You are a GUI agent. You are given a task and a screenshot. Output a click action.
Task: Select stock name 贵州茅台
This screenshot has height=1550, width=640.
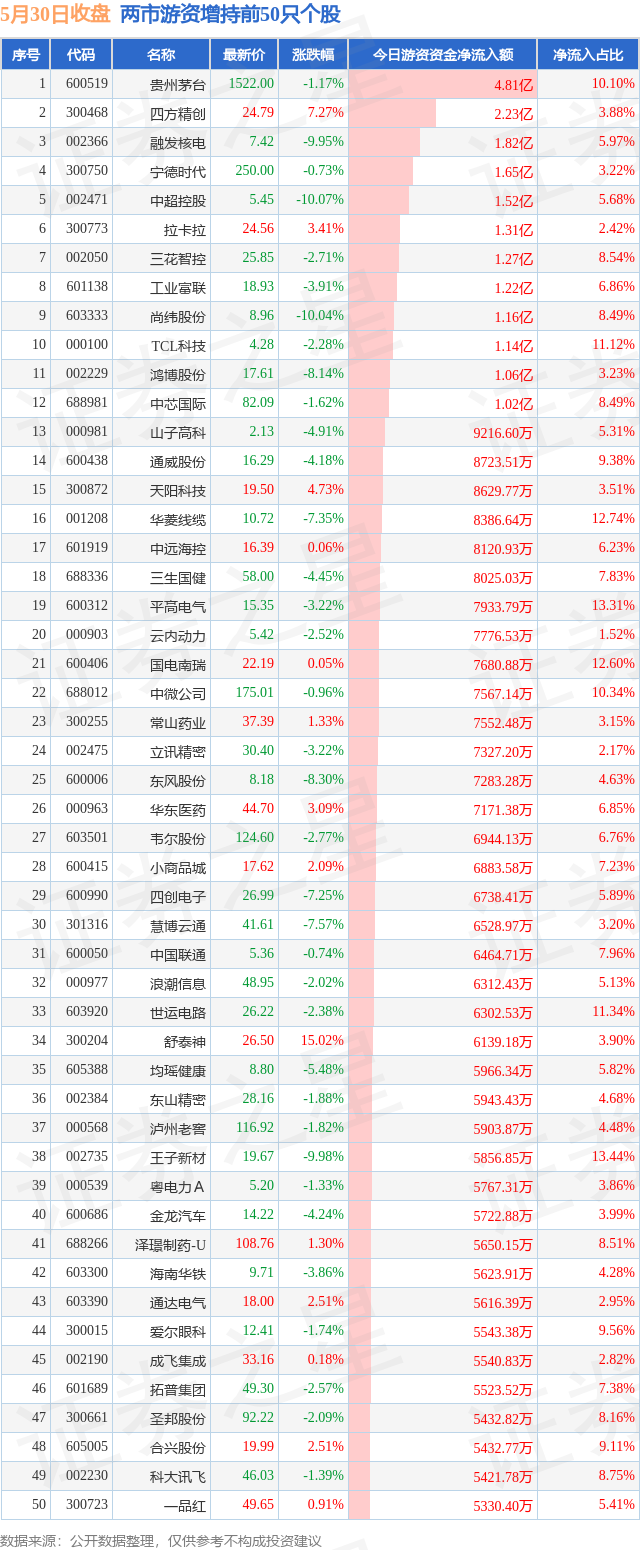click(x=178, y=85)
